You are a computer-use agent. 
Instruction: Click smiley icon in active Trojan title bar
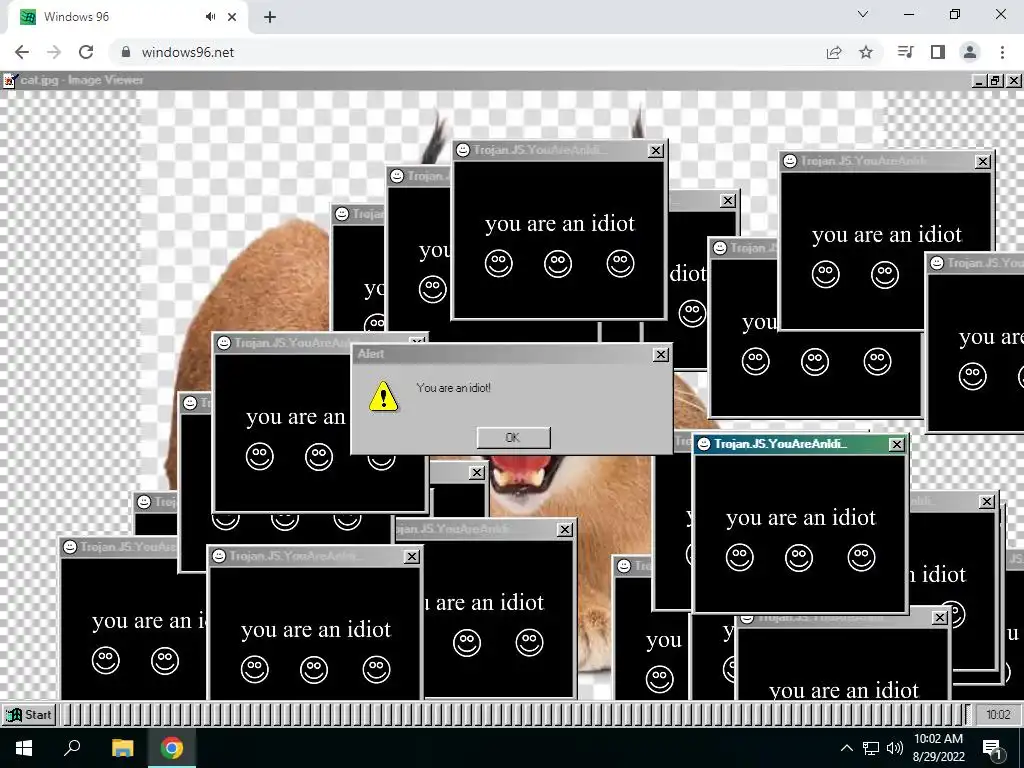click(x=704, y=444)
